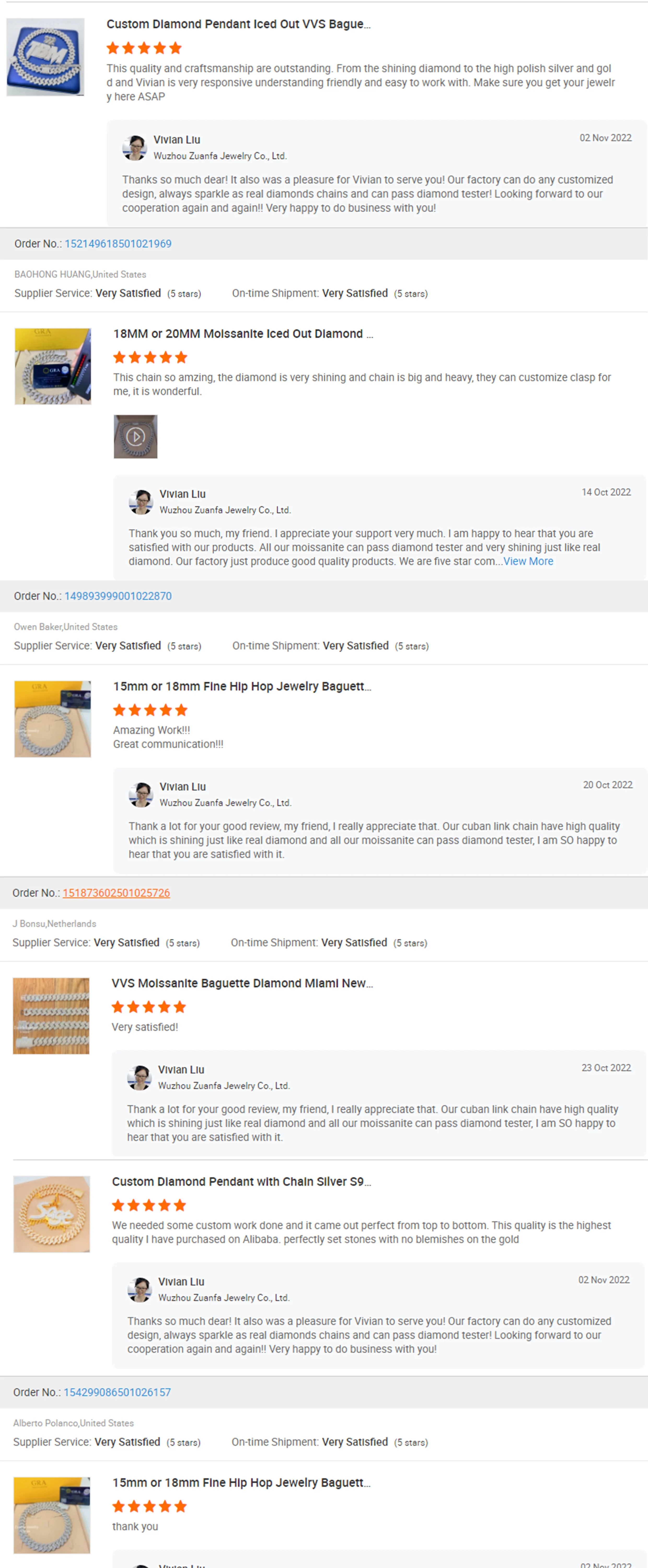Open the '18MM or 20MM Moissanite Iced Out' title
The height and width of the screenshot is (1568, 648).
point(243,333)
